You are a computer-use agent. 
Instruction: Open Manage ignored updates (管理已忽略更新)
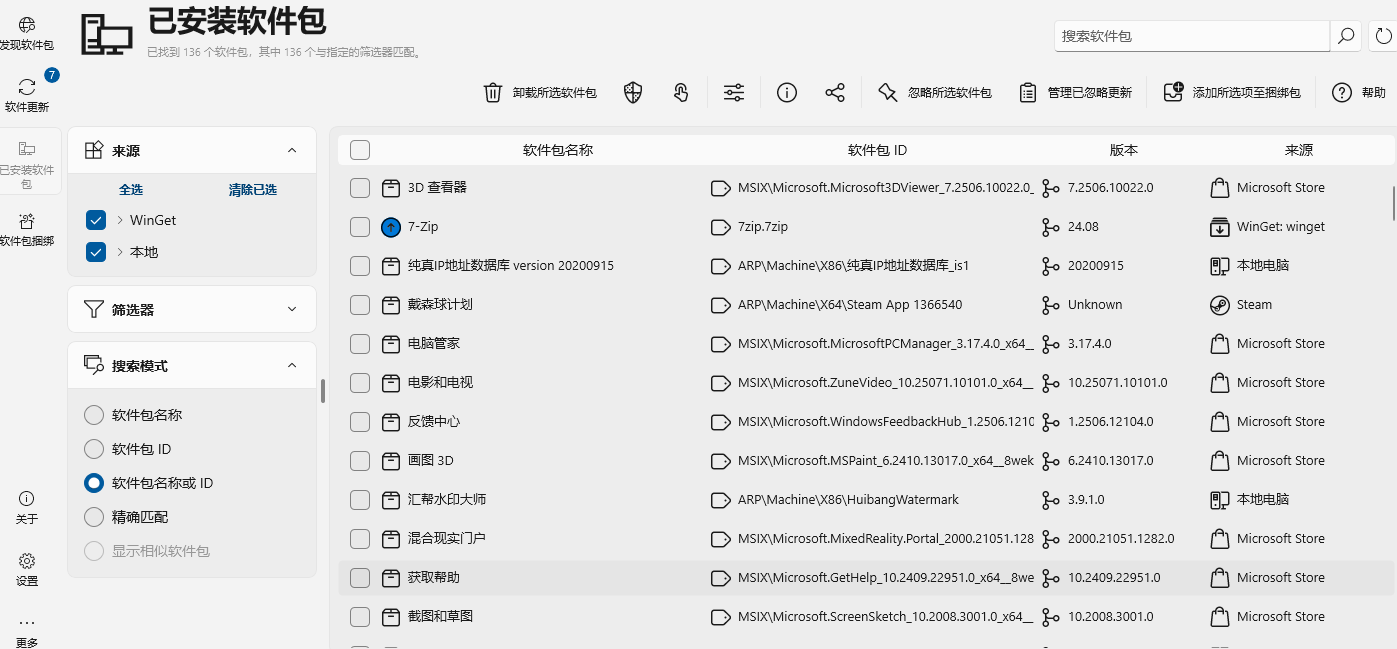(1075, 92)
